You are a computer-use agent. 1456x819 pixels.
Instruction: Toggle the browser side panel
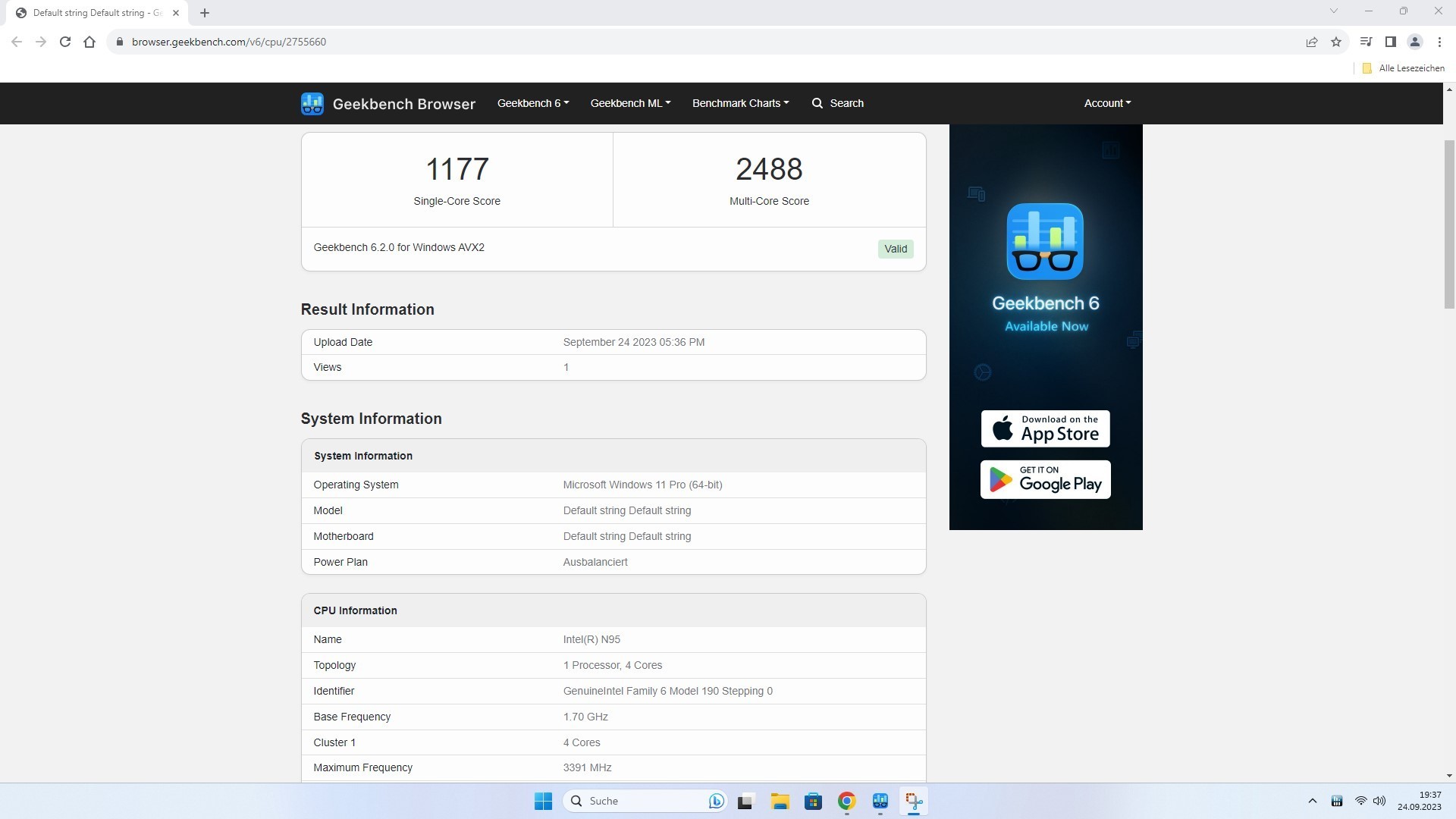coord(1391,42)
